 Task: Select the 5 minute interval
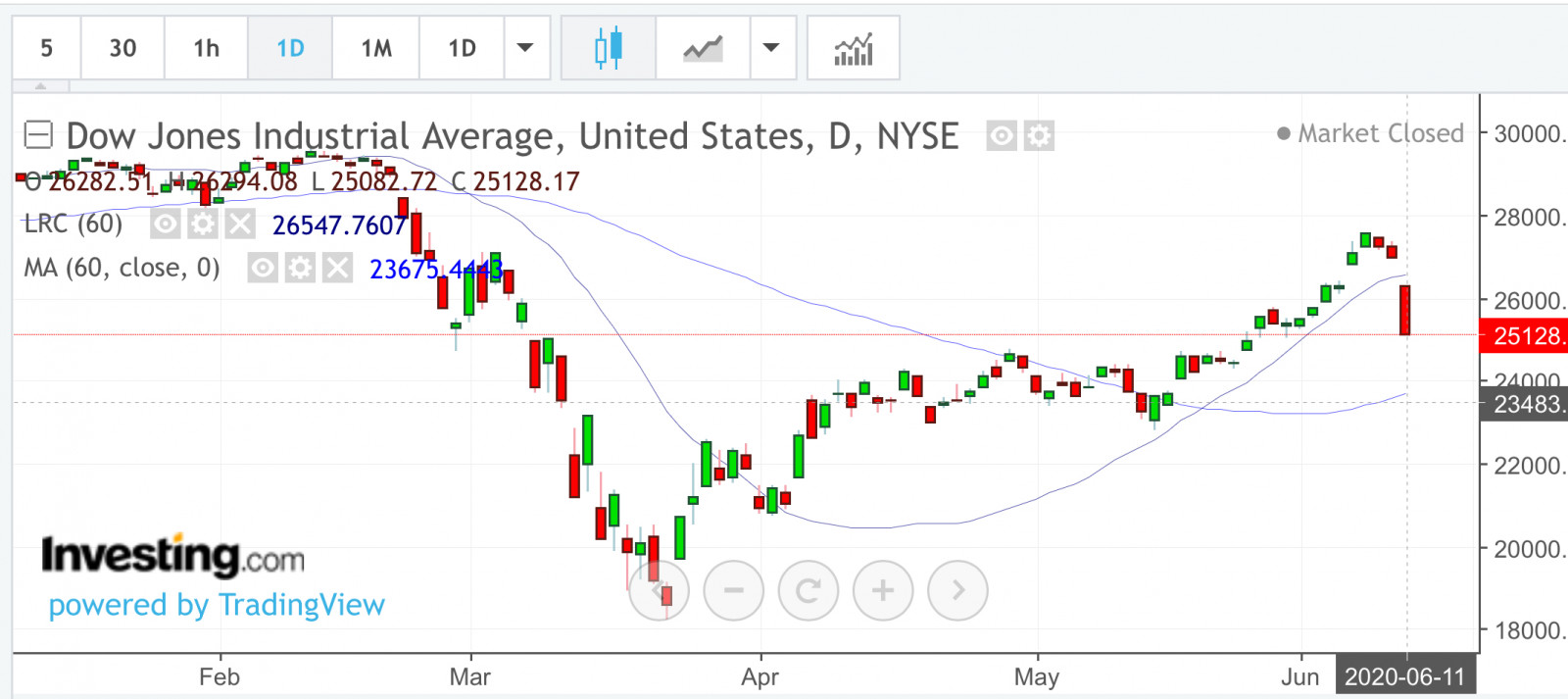[46, 47]
